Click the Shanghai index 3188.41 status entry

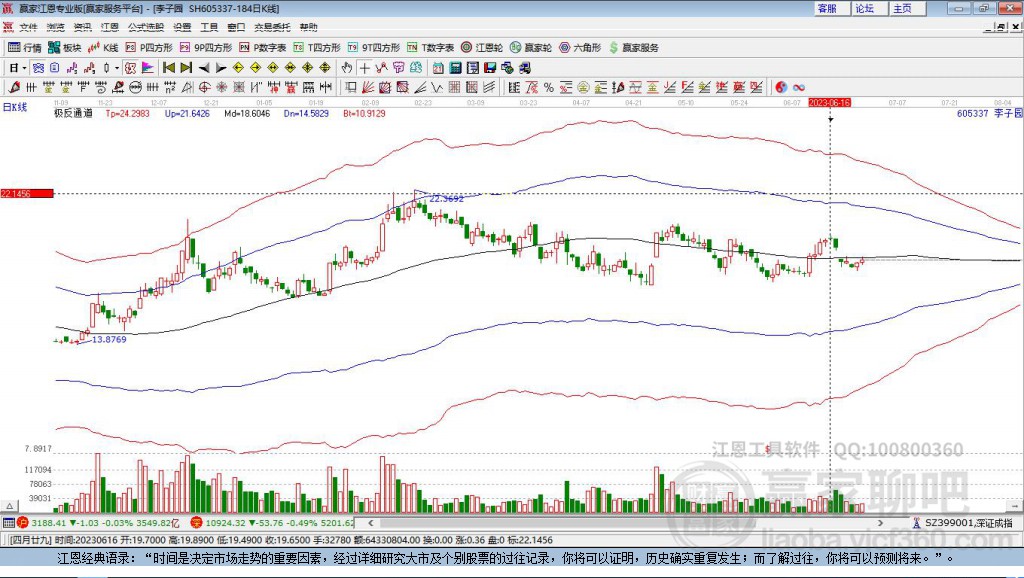98,523
